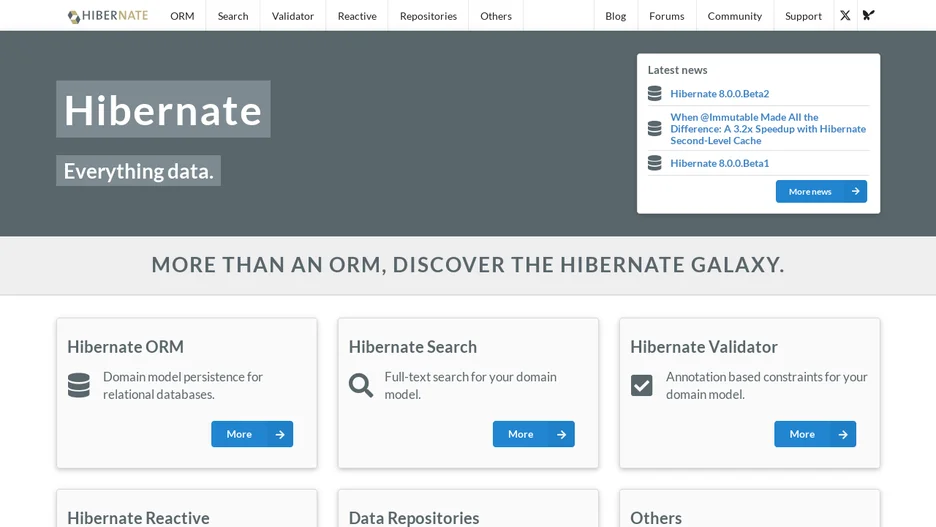Open the Community nav link
The width and height of the screenshot is (936, 527).
[x=735, y=16]
